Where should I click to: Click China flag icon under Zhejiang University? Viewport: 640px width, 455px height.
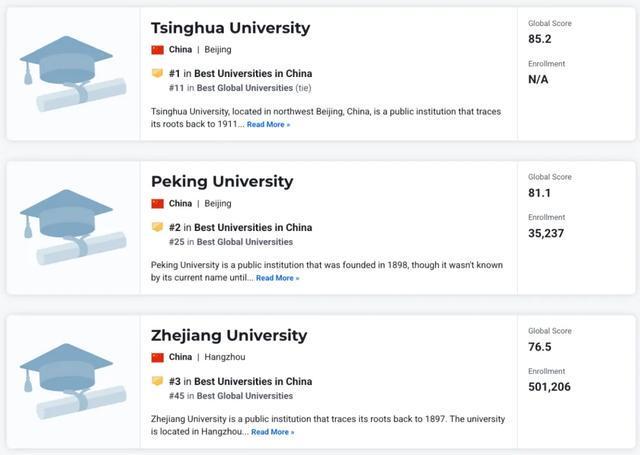(157, 357)
